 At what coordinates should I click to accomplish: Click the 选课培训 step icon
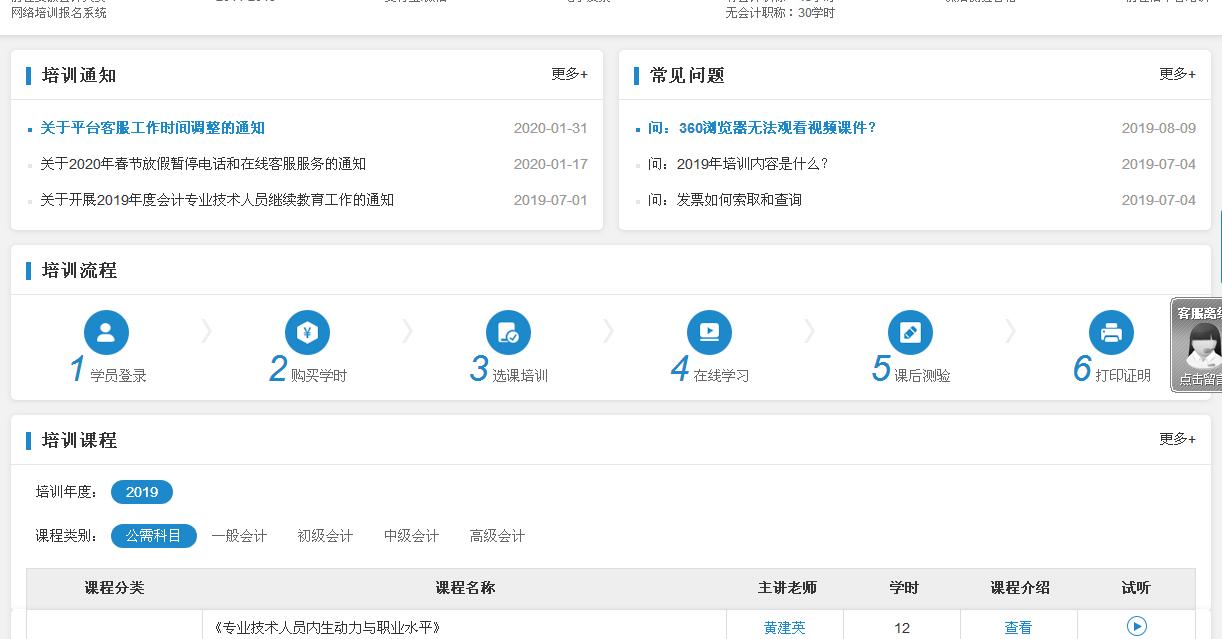pyautogui.click(x=508, y=333)
